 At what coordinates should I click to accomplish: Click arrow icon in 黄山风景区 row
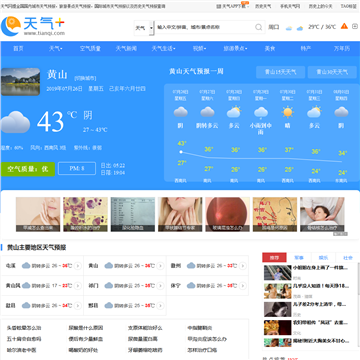coord(78,286)
